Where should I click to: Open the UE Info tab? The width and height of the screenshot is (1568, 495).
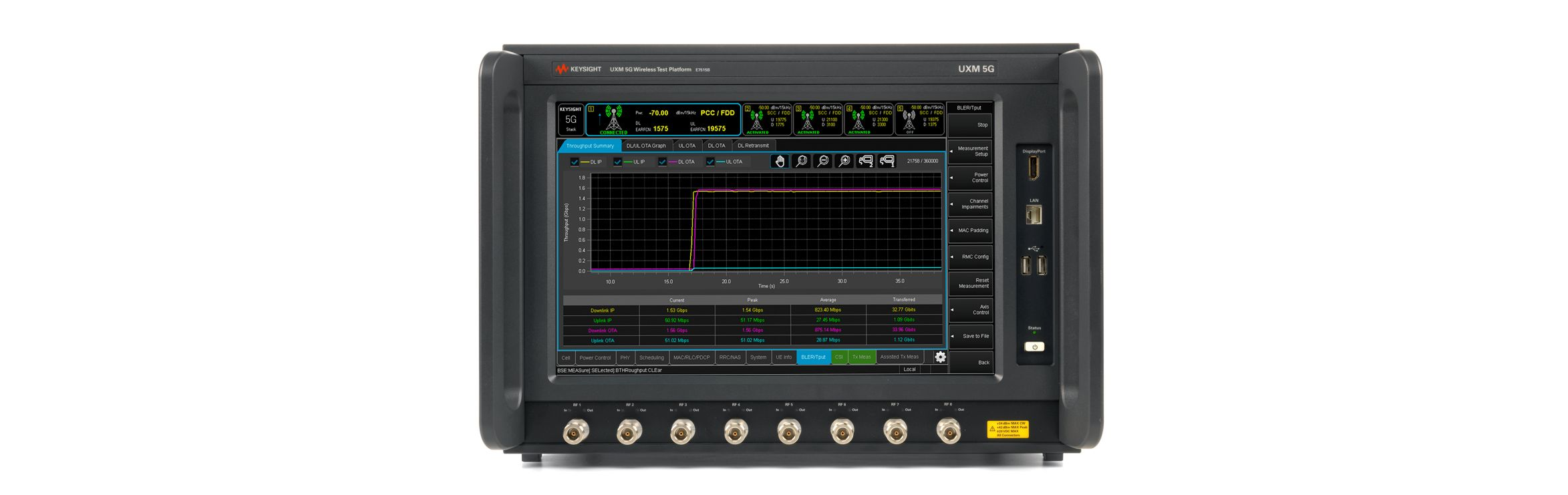(x=784, y=357)
